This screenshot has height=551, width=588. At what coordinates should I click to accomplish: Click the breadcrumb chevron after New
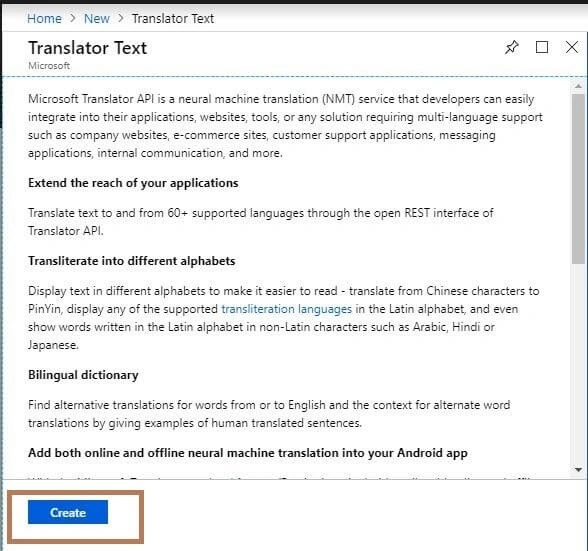click(121, 18)
